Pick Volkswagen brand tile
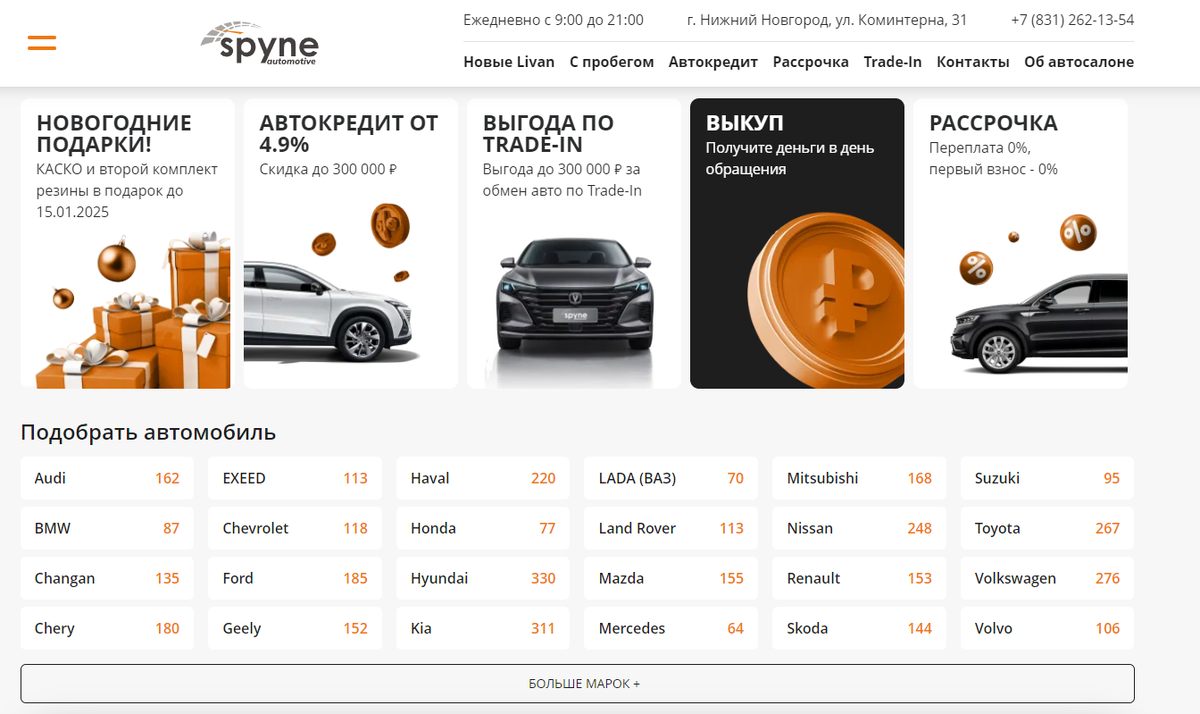The height and width of the screenshot is (714, 1200). pyautogui.click(x=1047, y=578)
